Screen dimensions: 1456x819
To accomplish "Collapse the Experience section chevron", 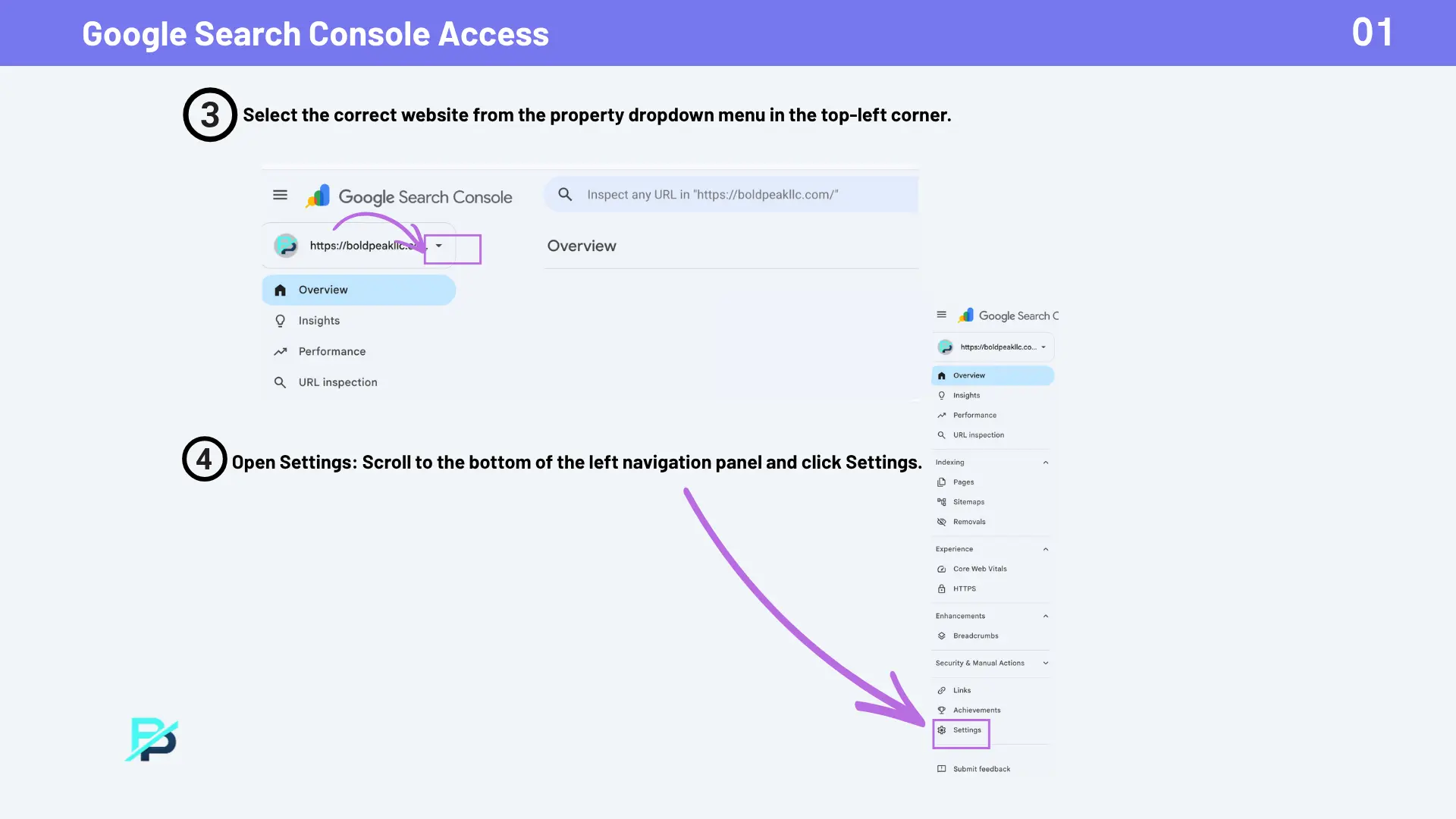I will (1046, 549).
